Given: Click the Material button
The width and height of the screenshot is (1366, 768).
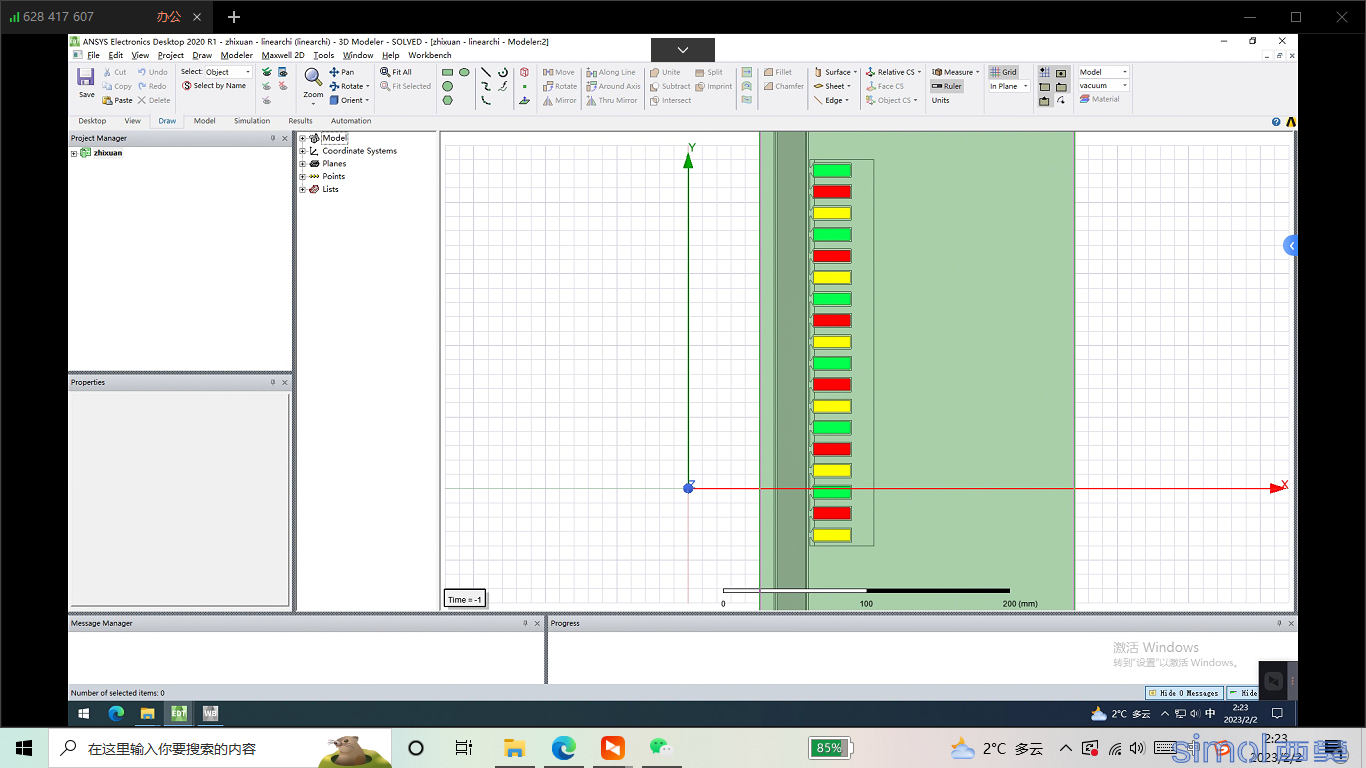Looking at the screenshot, I should 1100,99.
